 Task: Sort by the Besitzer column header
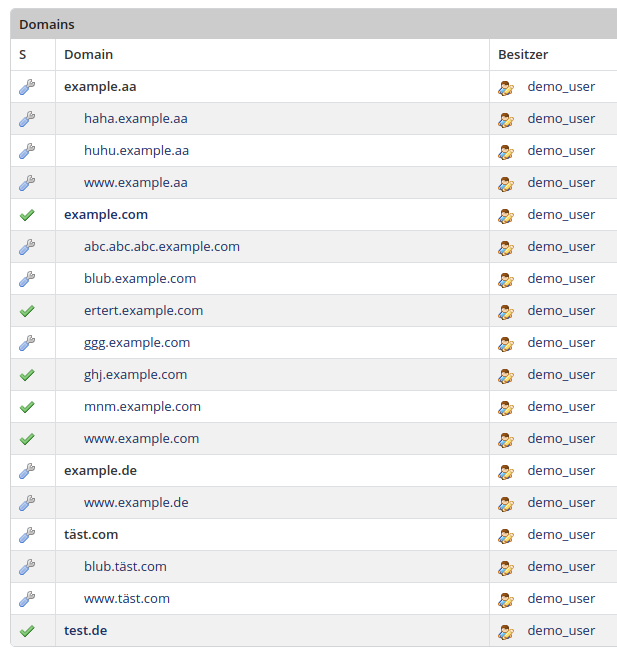(x=523, y=55)
